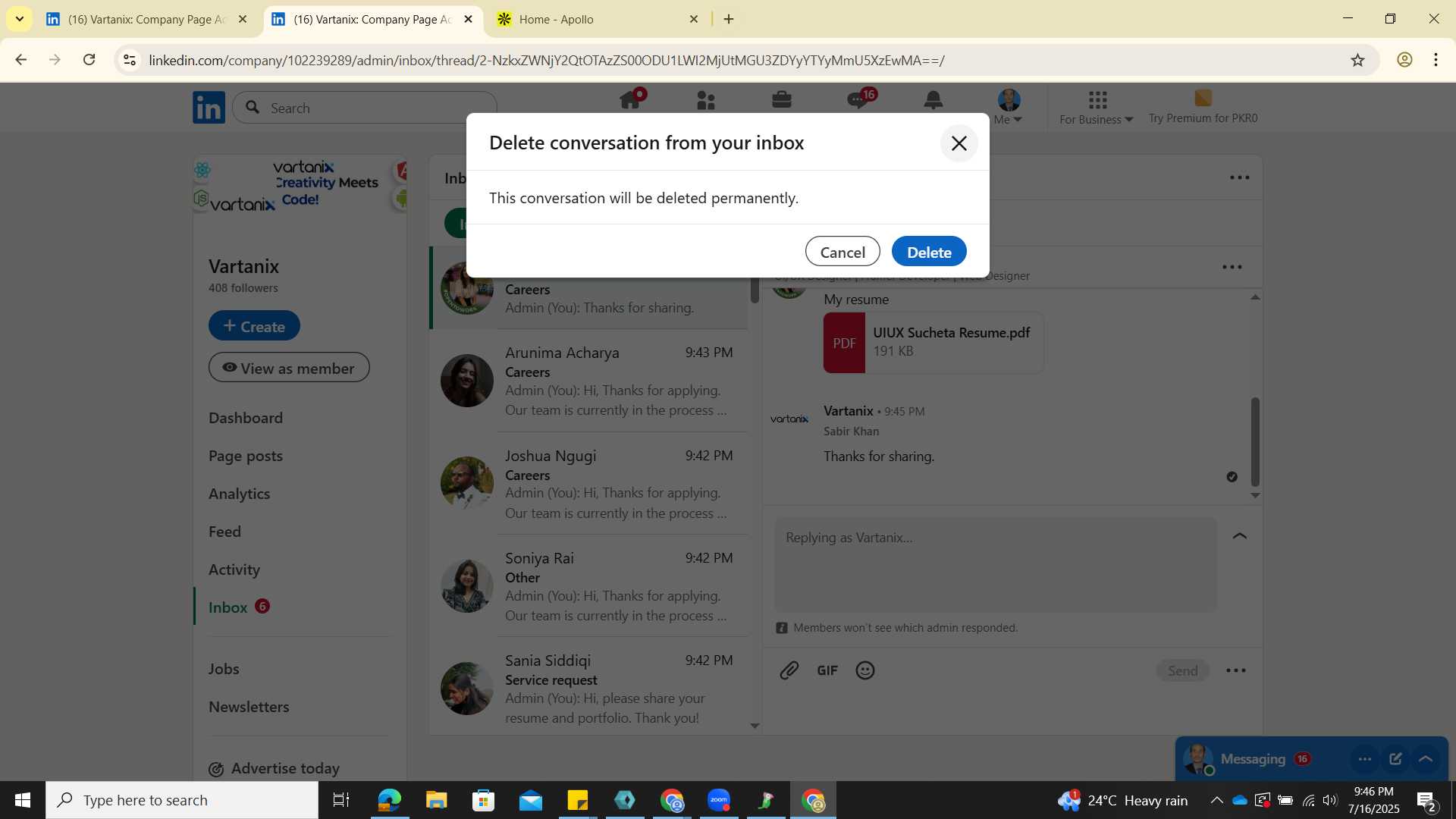Screen dimensions: 1456x819
Task: Click the Create button
Action: [254, 326]
